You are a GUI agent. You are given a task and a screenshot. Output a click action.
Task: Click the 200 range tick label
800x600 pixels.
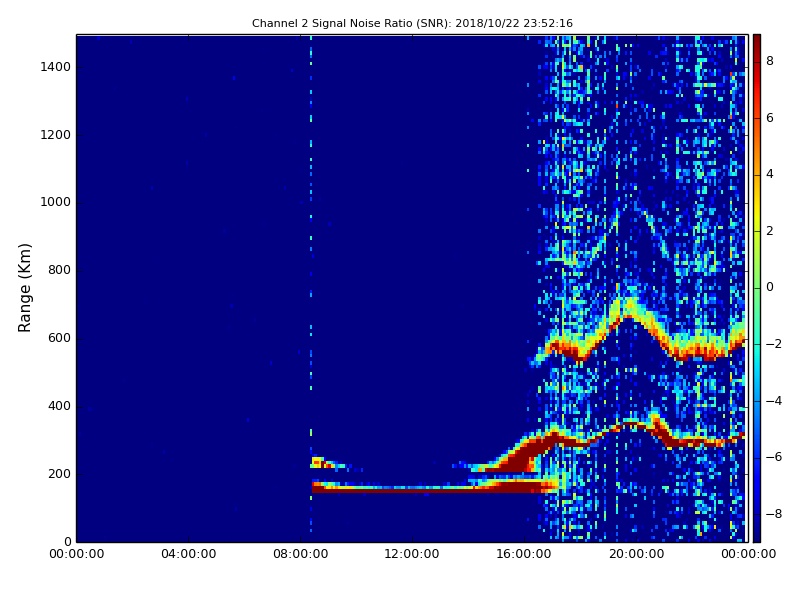59,474
